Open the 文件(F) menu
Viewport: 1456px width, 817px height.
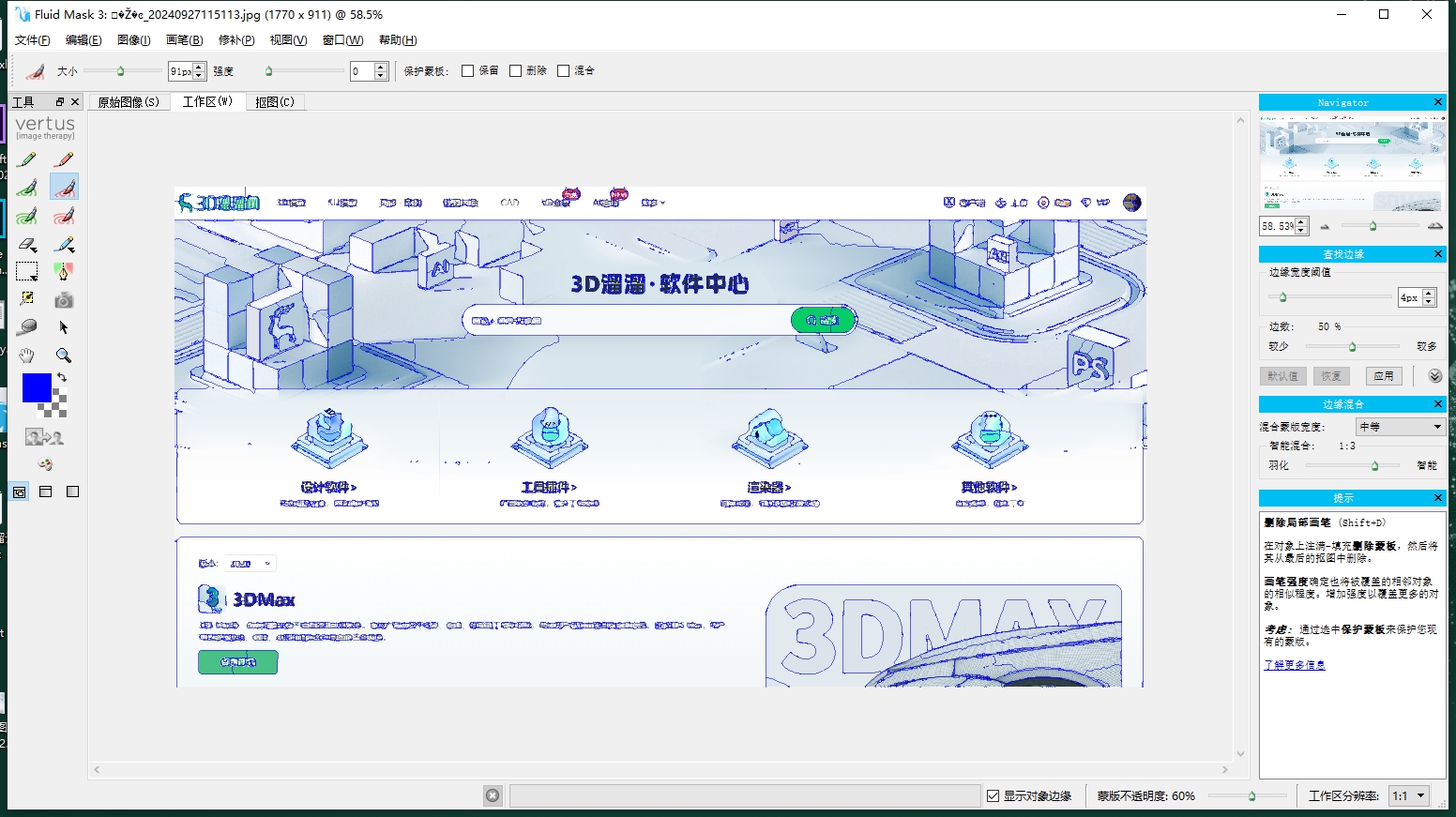point(33,40)
